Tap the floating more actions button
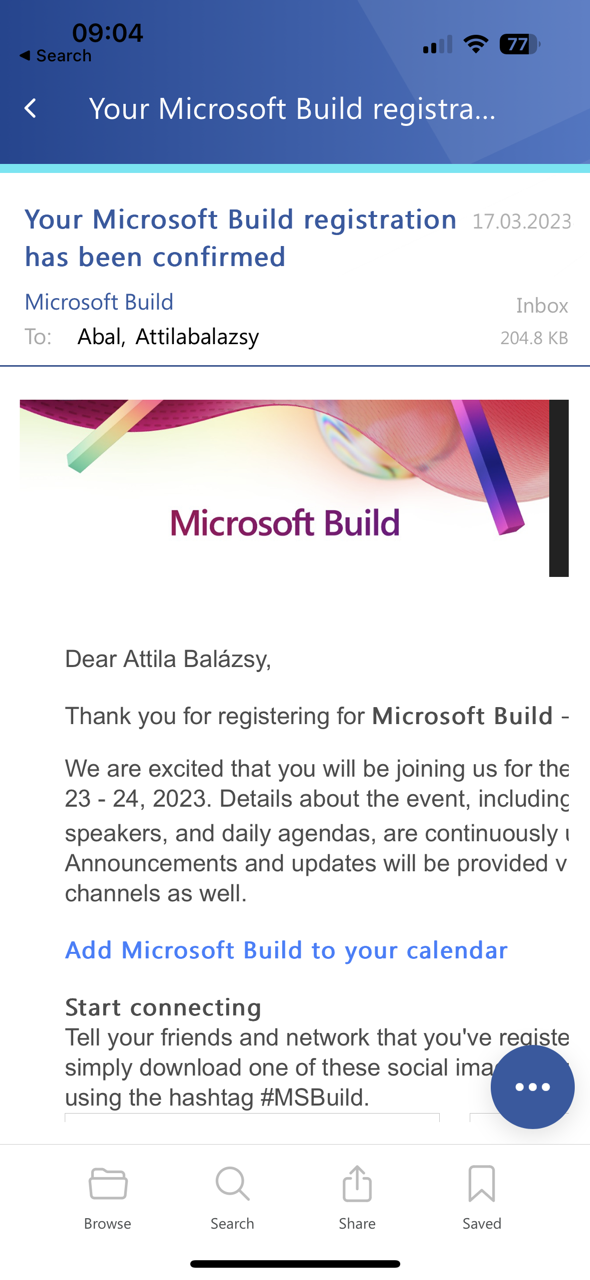The image size is (590, 1280). click(532, 1087)
